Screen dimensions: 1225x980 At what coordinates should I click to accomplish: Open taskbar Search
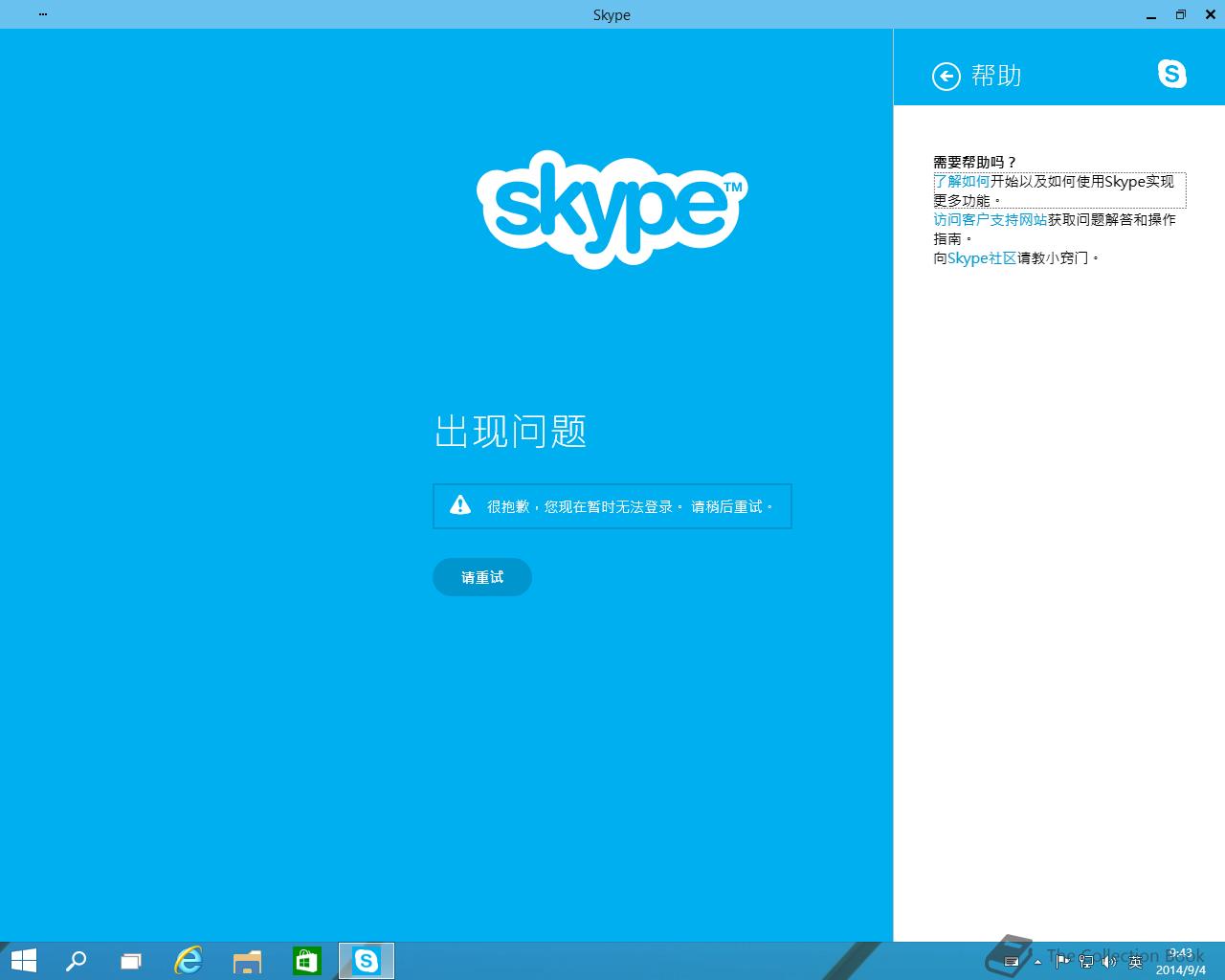(x=76, y=961)
